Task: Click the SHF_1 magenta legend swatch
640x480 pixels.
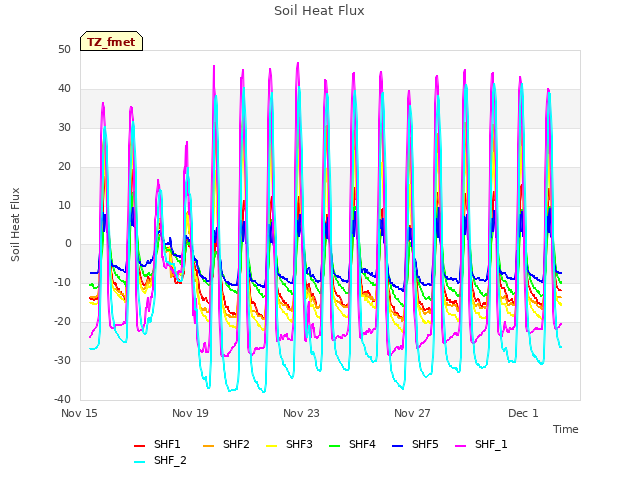Action: [x=460, y=446]
